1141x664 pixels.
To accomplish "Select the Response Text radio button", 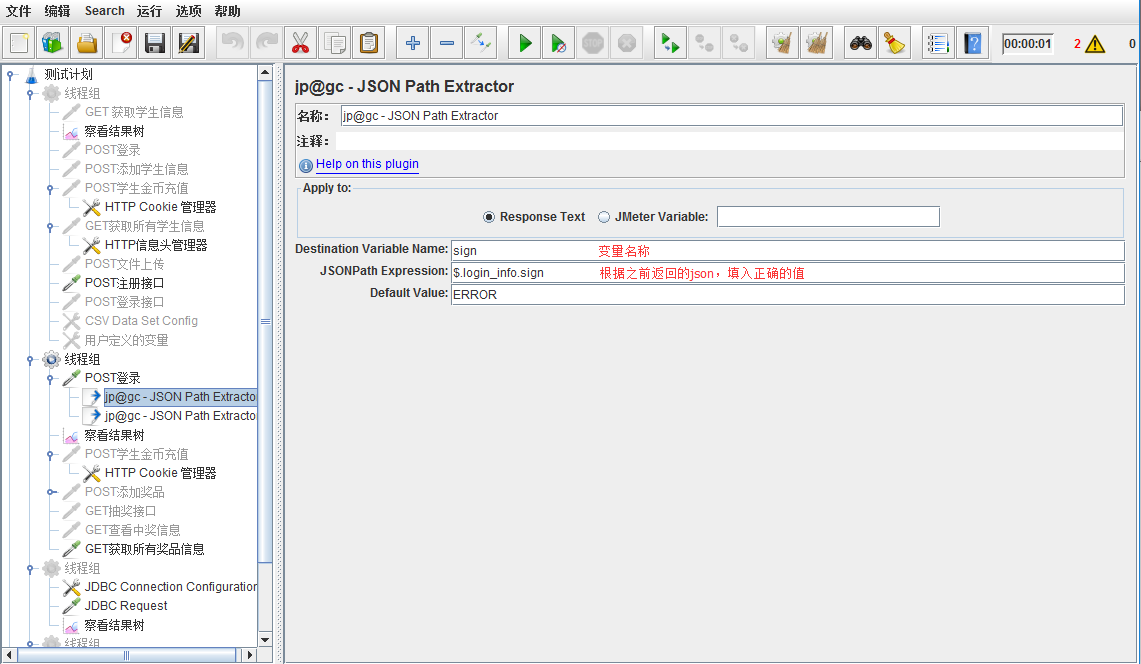I will (489, 217).
